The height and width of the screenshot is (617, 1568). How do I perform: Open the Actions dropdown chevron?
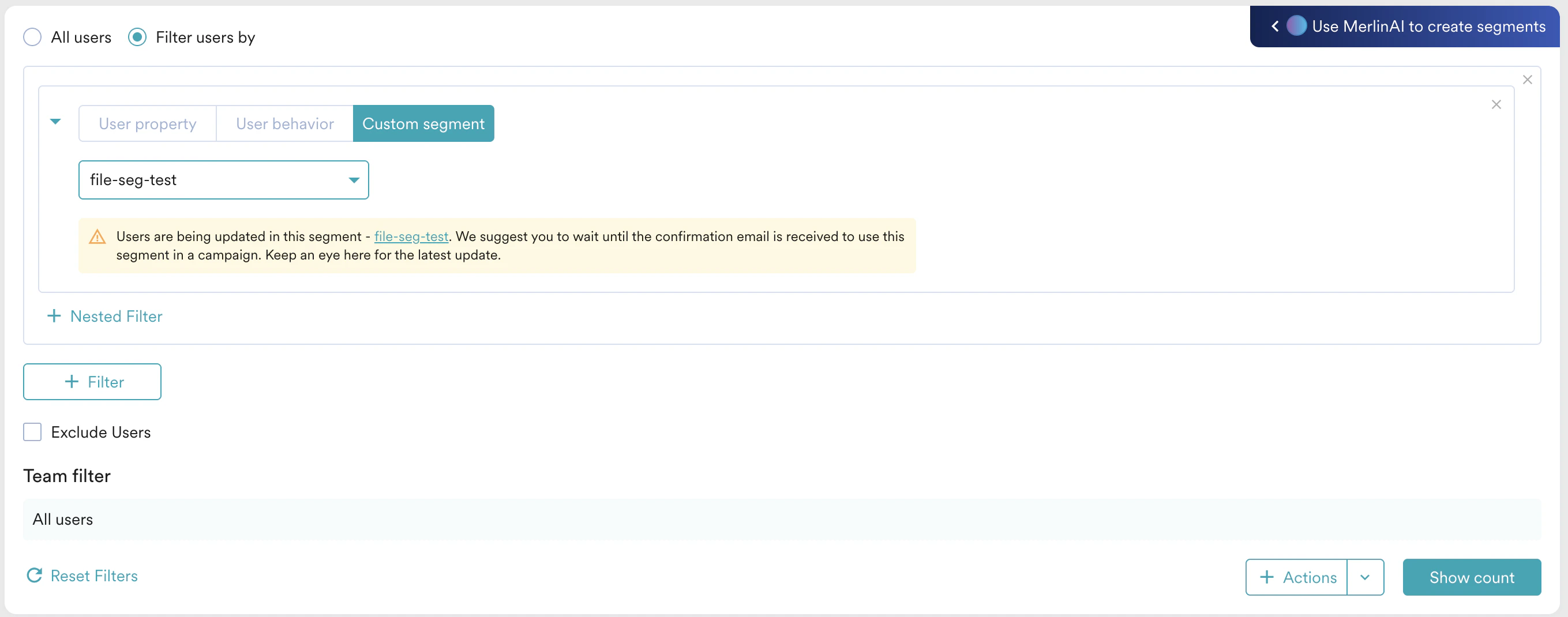tap(1365, 577)
